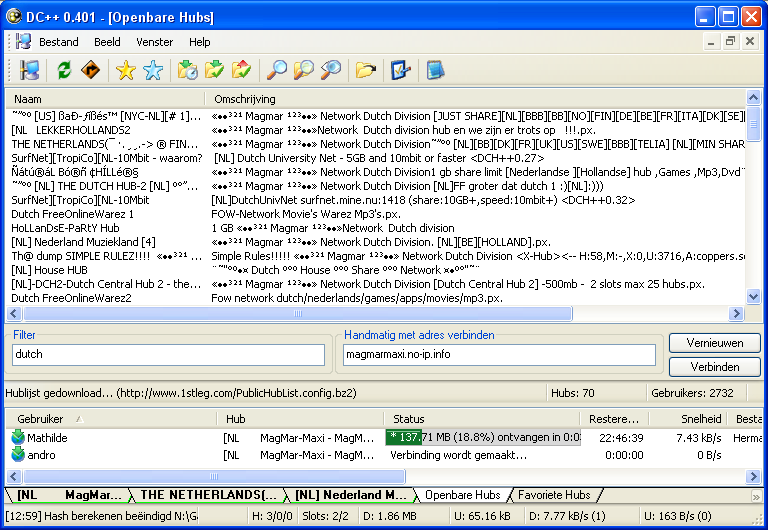Viewport: 768px width, 530px height.
Task: Open ADL Search toolbar icon
Action: tap(304, 70)
